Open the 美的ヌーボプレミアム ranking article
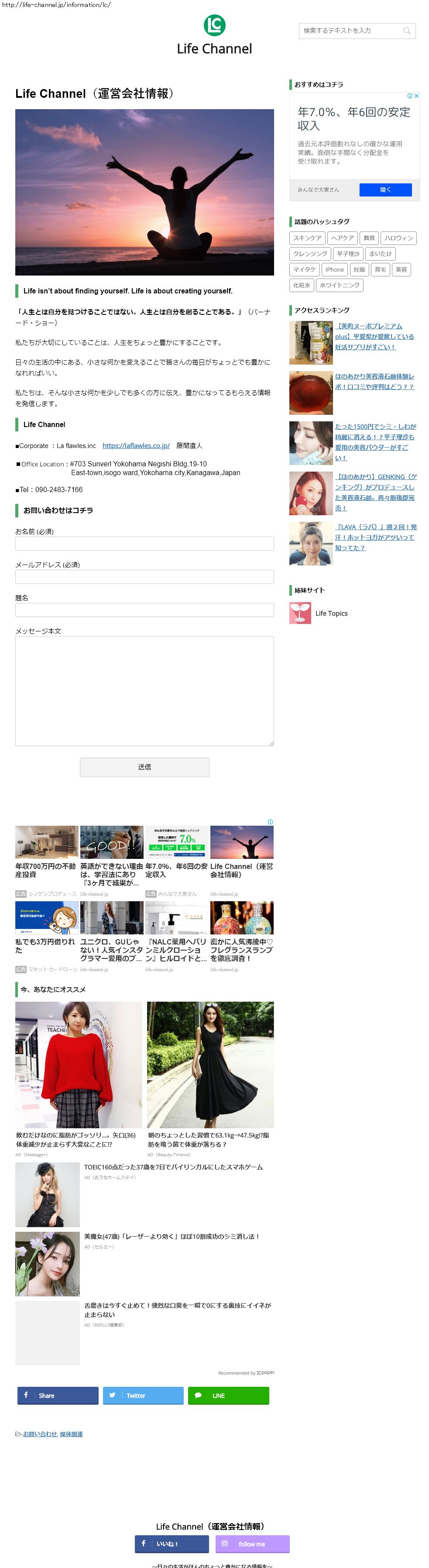The height and width of the screenshot is (1568, 429). [x=374, y=337]
